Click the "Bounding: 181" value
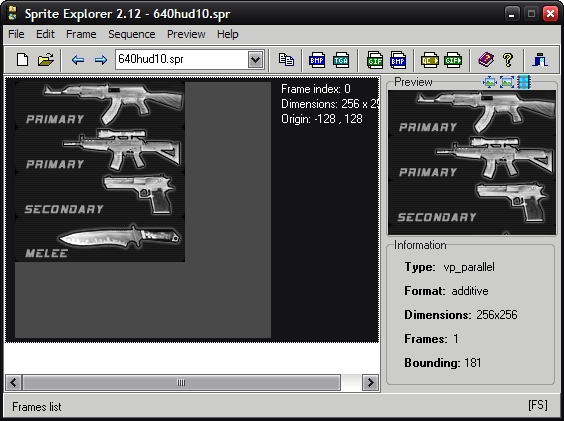The height and width of the screenshot is (421, 564). (443, 363)
